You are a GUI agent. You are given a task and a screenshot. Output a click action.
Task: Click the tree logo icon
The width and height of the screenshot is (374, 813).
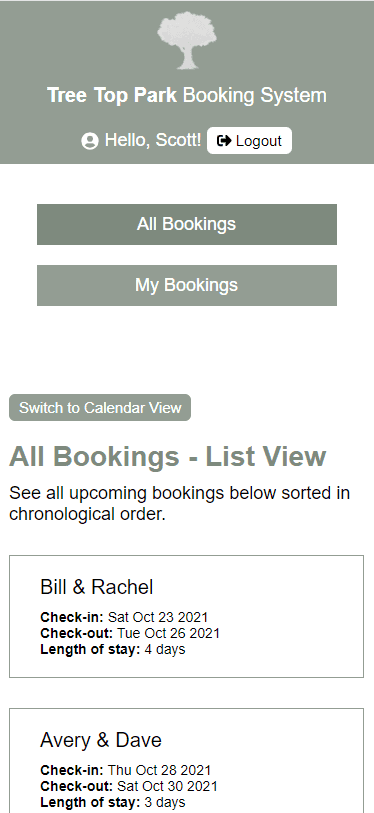tap(187, 40)
